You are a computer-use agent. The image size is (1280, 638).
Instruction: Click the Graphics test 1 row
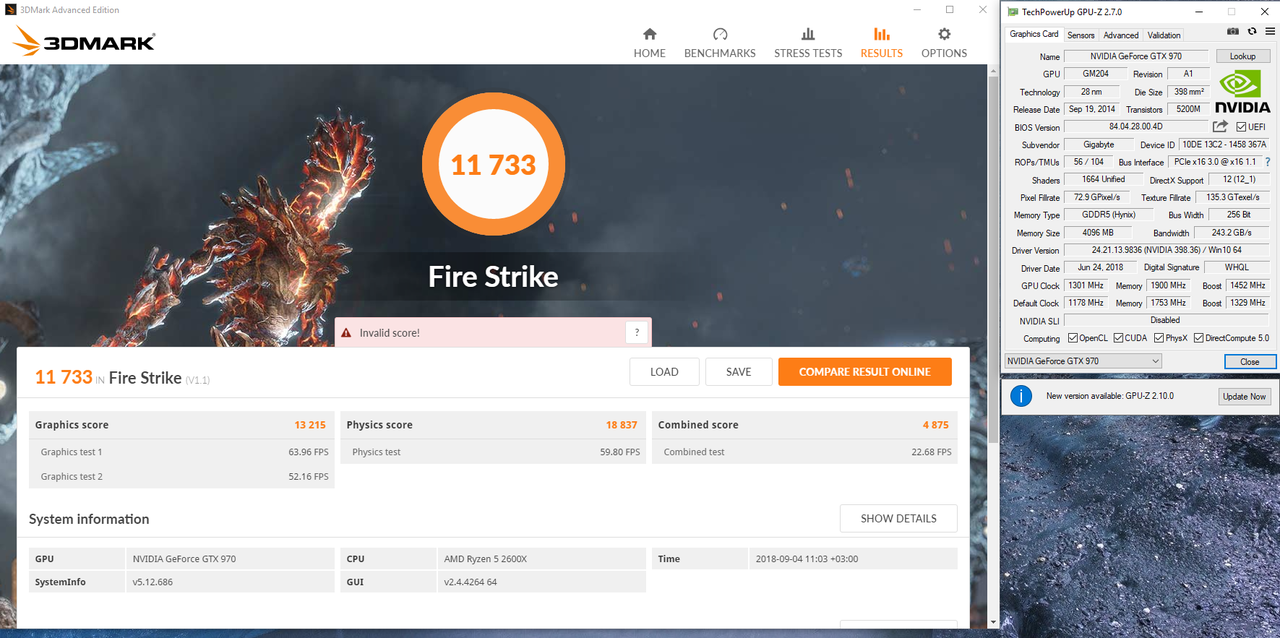click(x=182, y=452)
